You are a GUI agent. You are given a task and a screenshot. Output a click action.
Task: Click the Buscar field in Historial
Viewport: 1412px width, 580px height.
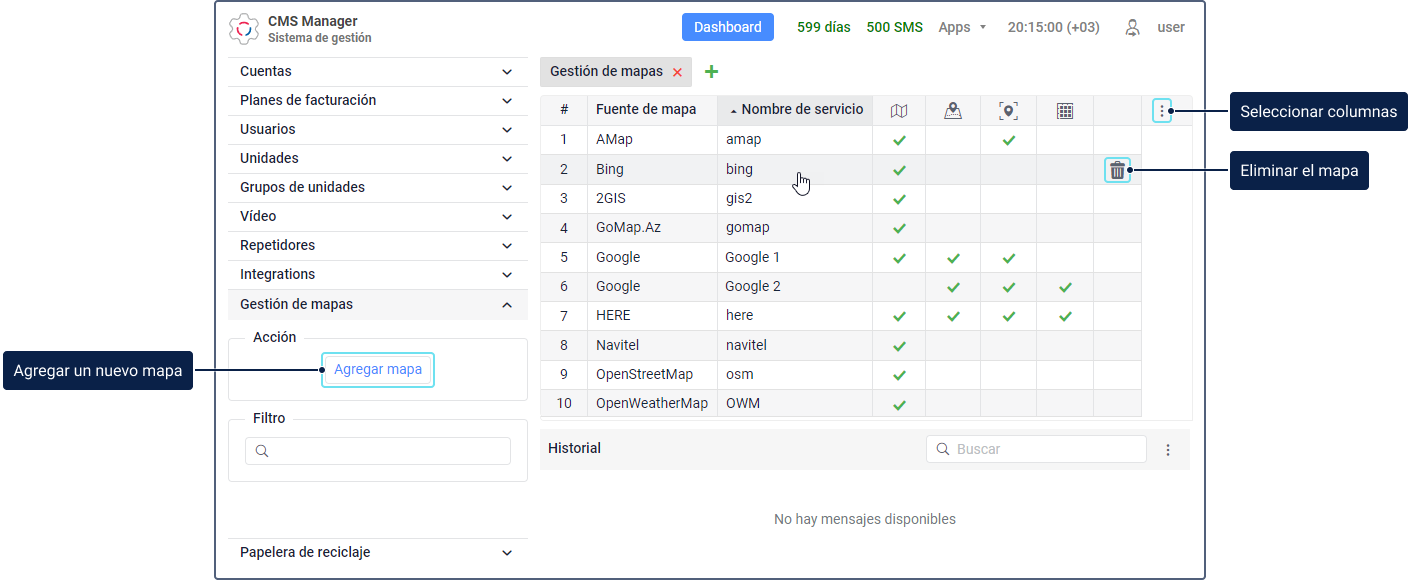click(x=1036, y=450)
